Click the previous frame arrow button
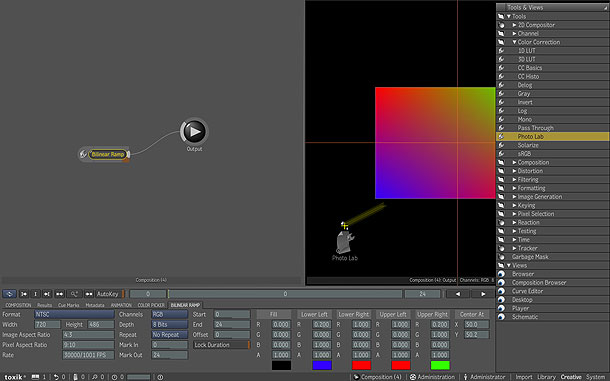Image resolution: width=610 pixels, height=381 pixels. [458, 294]
